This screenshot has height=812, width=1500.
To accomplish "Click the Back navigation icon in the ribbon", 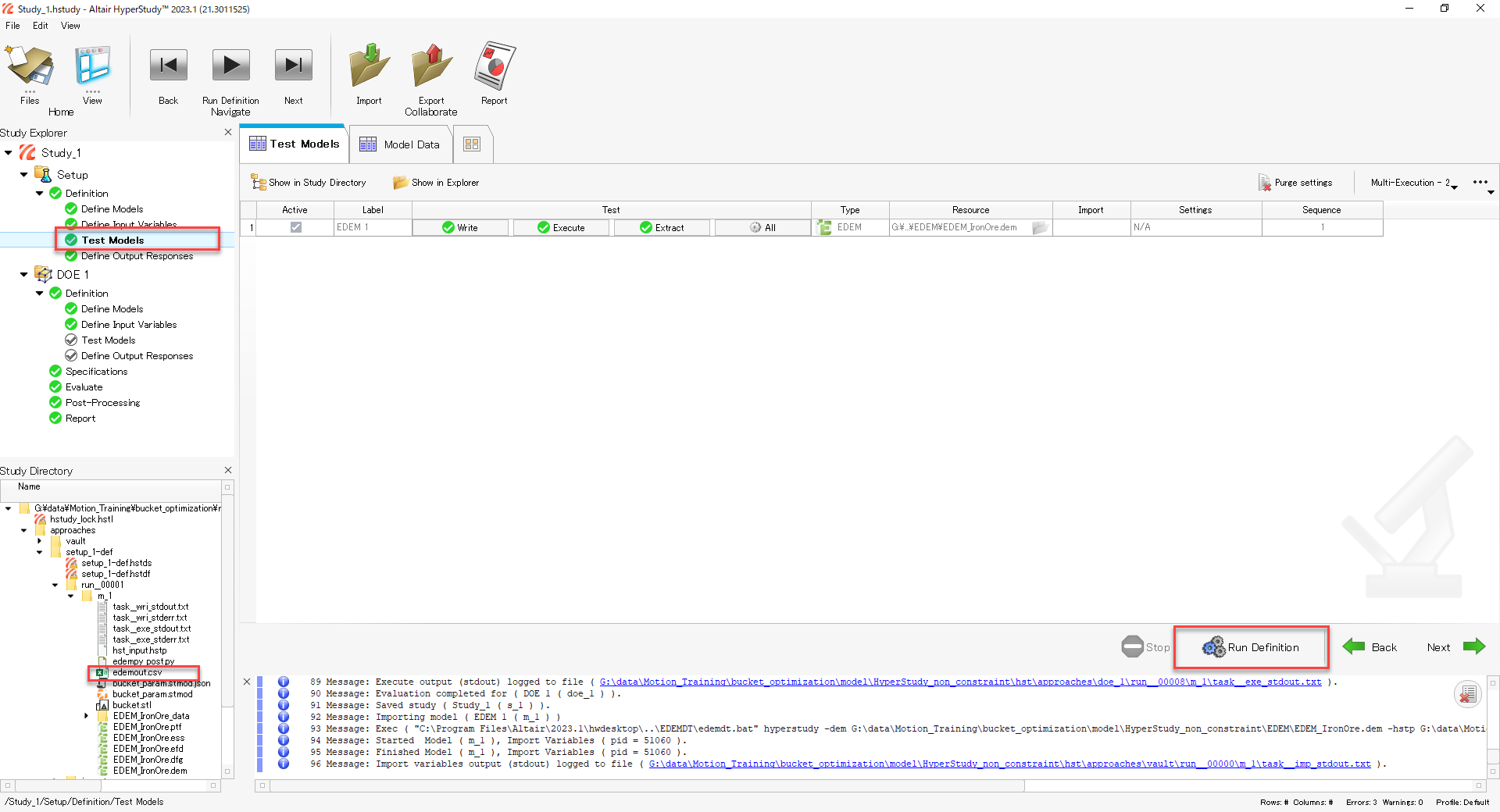I will click(x=168, y=66).
